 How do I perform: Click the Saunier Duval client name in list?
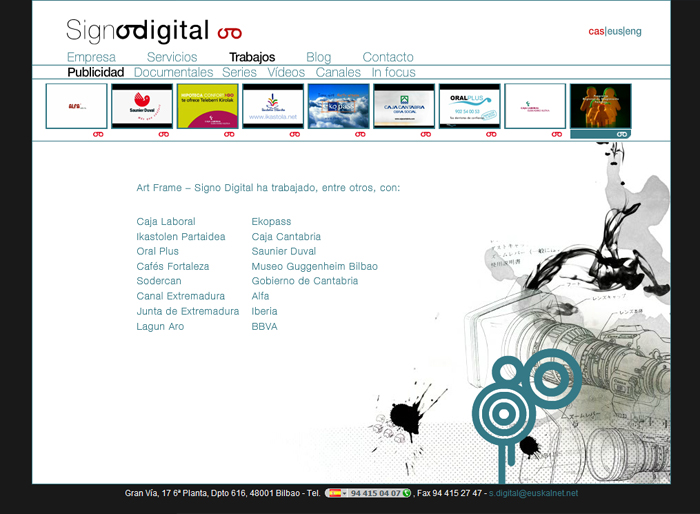click(x=284, y=251)
